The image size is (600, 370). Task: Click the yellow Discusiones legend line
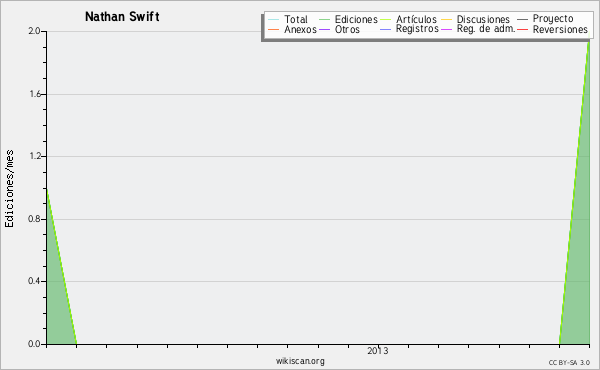447,20
